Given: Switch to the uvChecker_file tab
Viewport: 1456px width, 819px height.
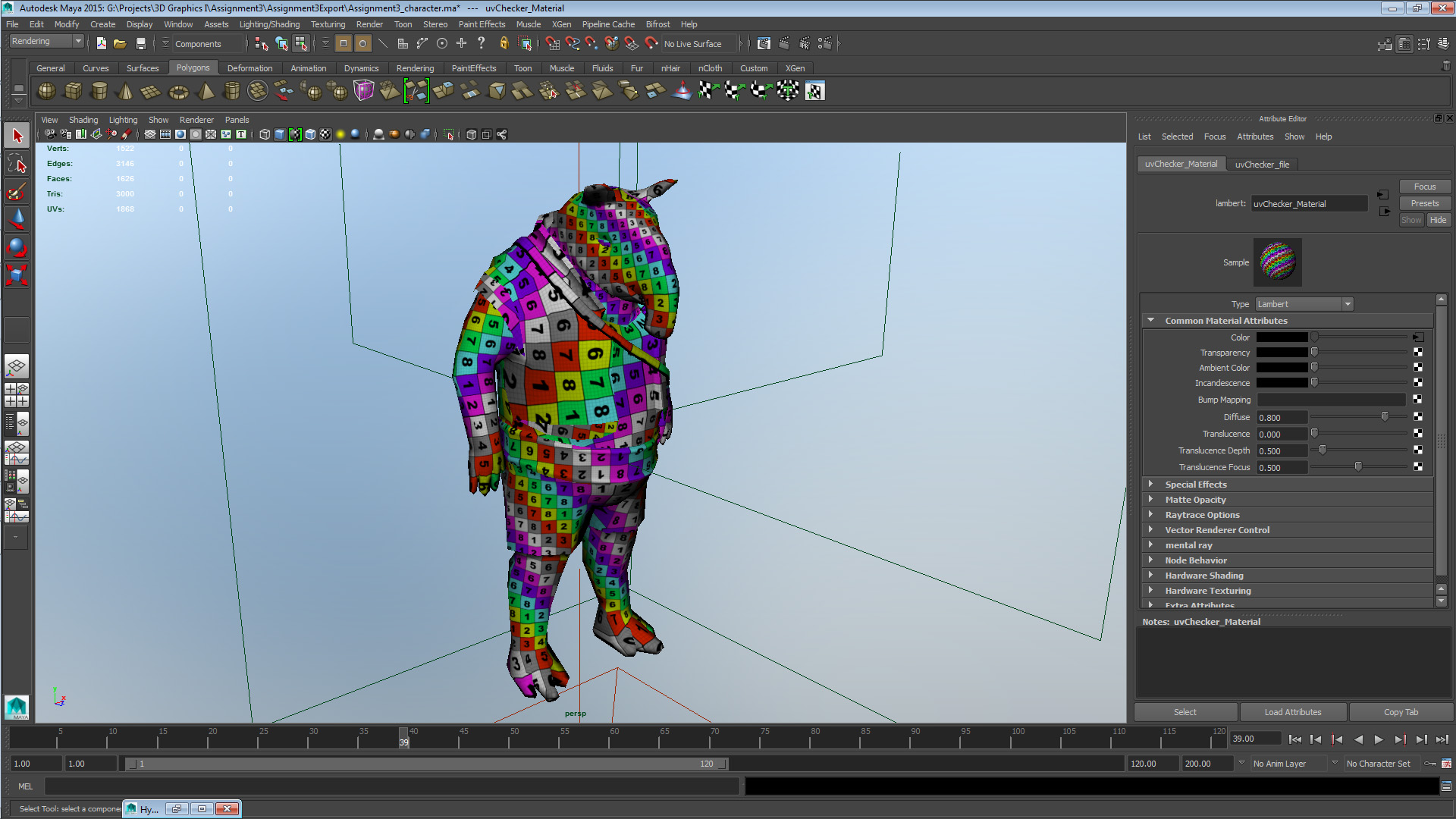Looking at the screenshot, I should pyautogui.click(x=1262, y=164).
